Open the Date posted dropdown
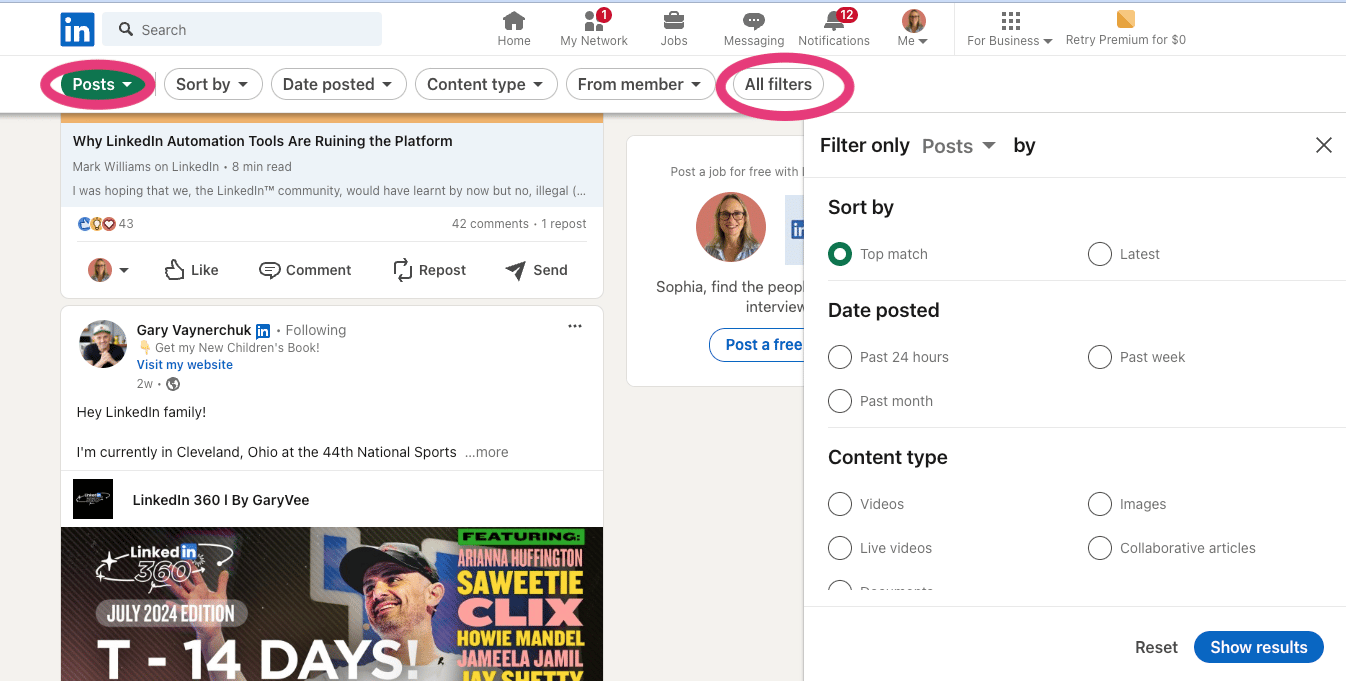Viewport: 1346px width, 681px height. tap(339, 85)
